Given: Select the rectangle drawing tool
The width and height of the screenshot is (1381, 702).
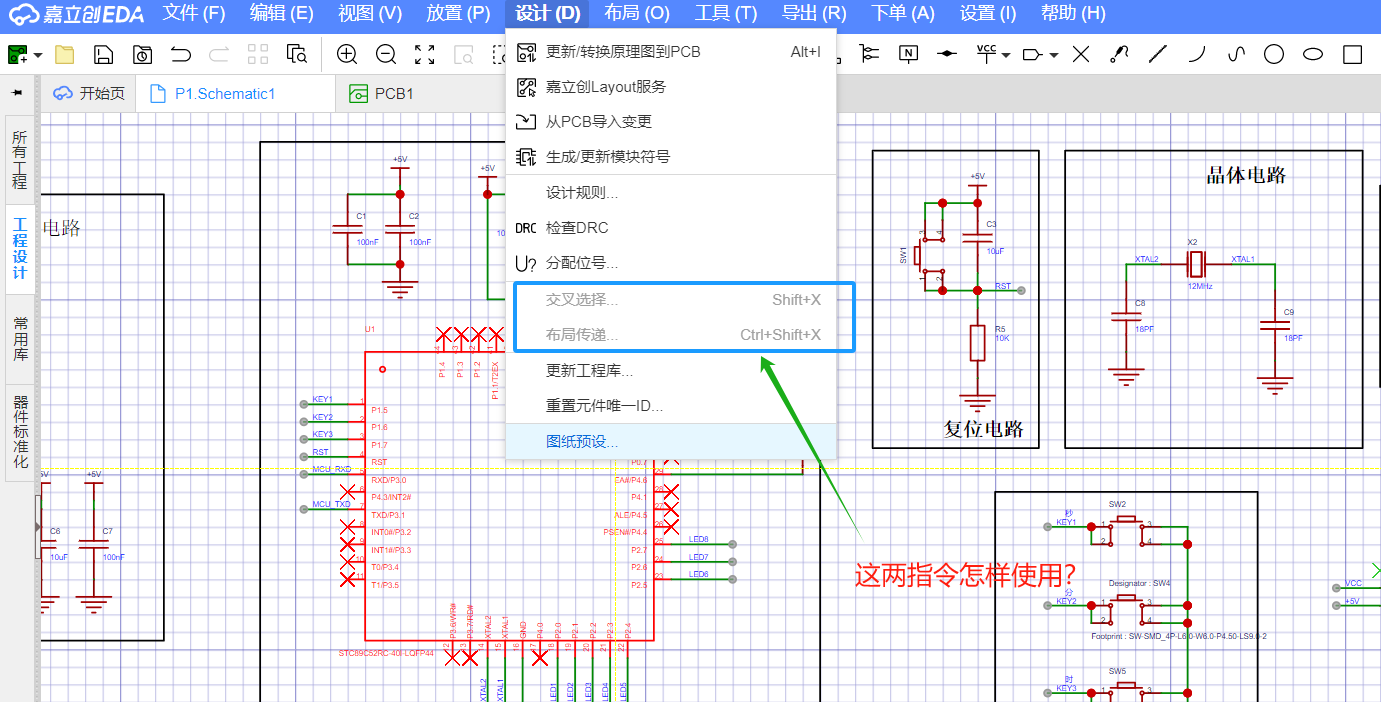Looking at the screenshot, I should click(1352, 55).
